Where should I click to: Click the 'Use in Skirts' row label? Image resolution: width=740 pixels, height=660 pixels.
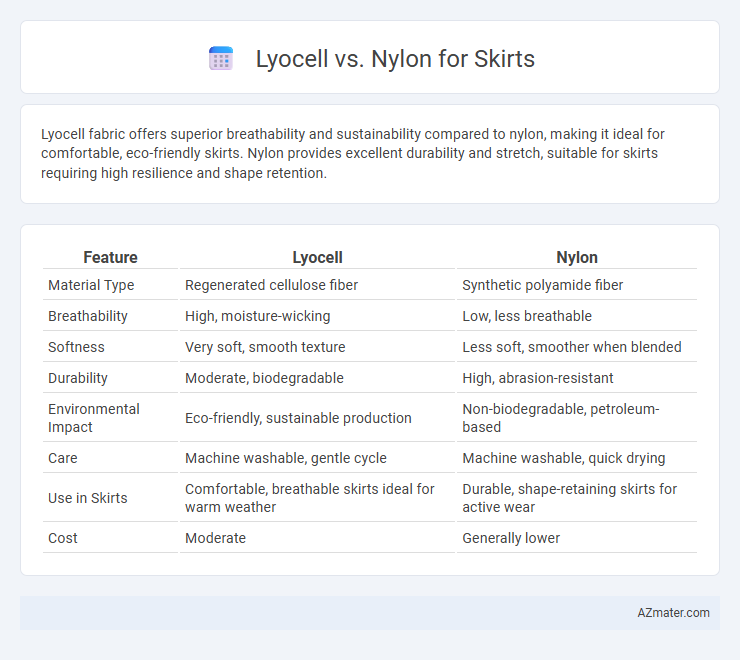tap(88, 498)
